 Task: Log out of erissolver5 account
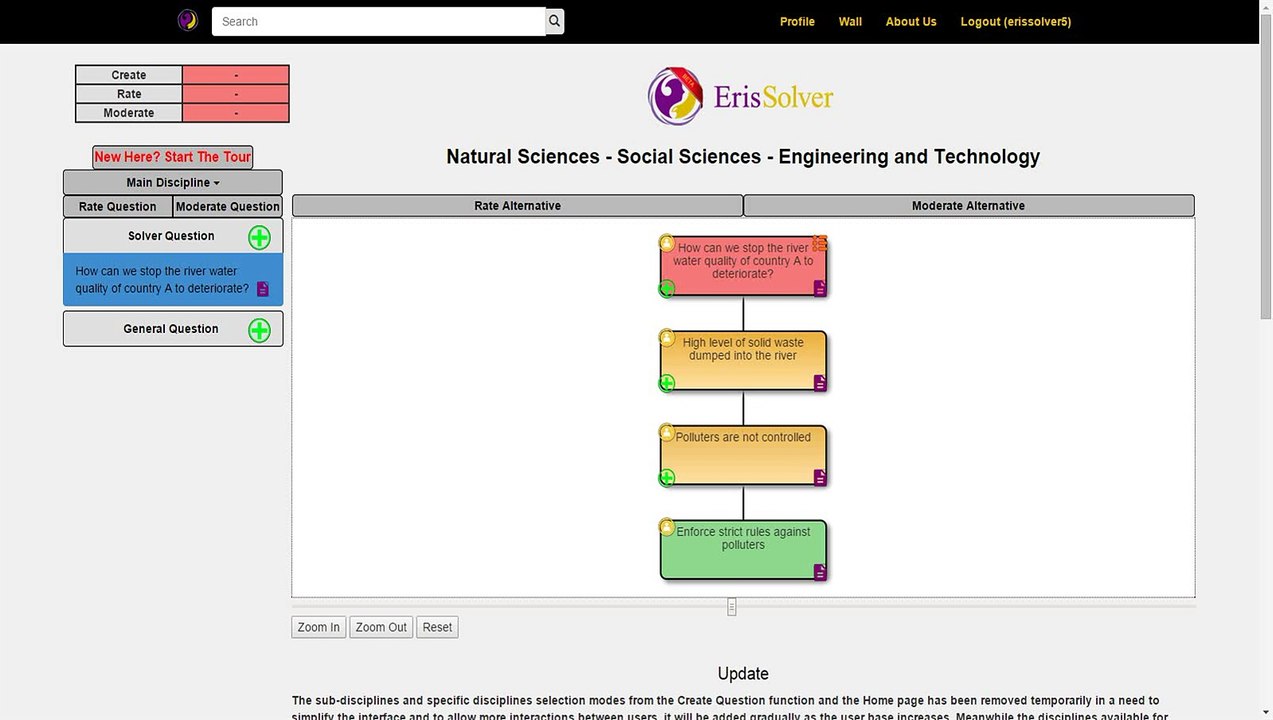tap(1016, 22)
